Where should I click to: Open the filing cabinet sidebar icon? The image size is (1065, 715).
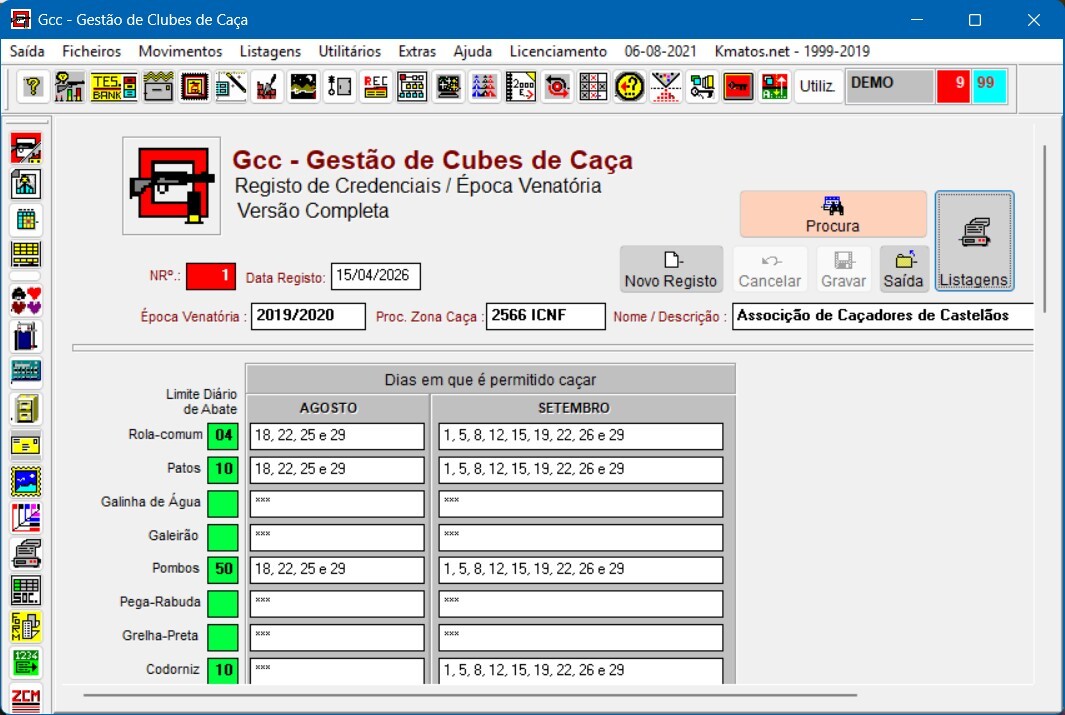(26, 408)
